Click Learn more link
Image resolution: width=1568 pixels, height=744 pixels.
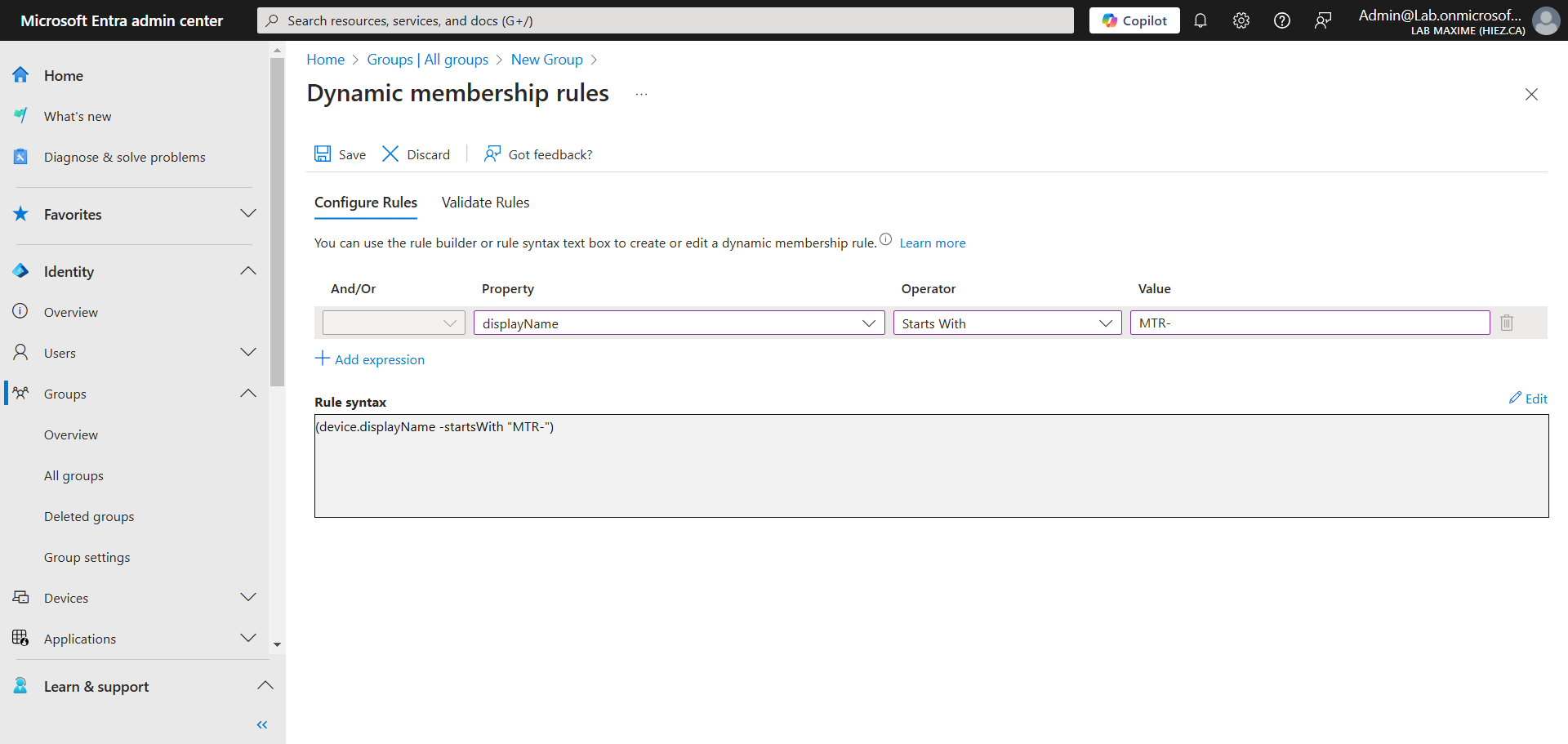point(933,243)
